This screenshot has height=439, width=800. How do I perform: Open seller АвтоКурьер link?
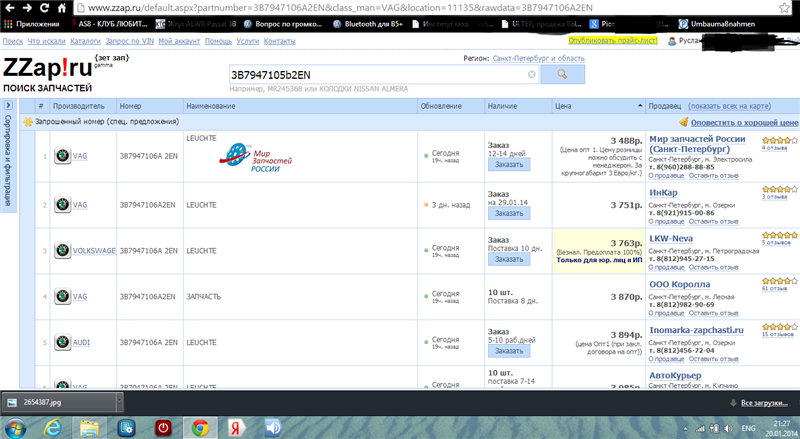click(x=675, y=376)
